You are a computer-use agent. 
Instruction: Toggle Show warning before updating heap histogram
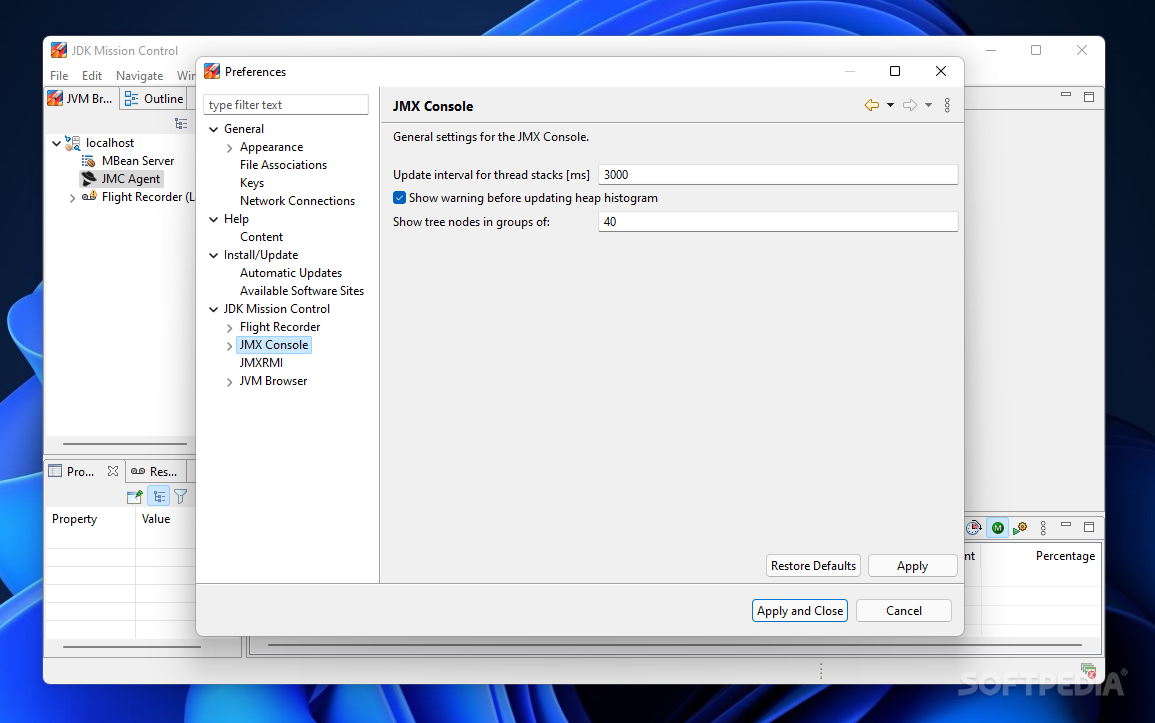(399, 198)
